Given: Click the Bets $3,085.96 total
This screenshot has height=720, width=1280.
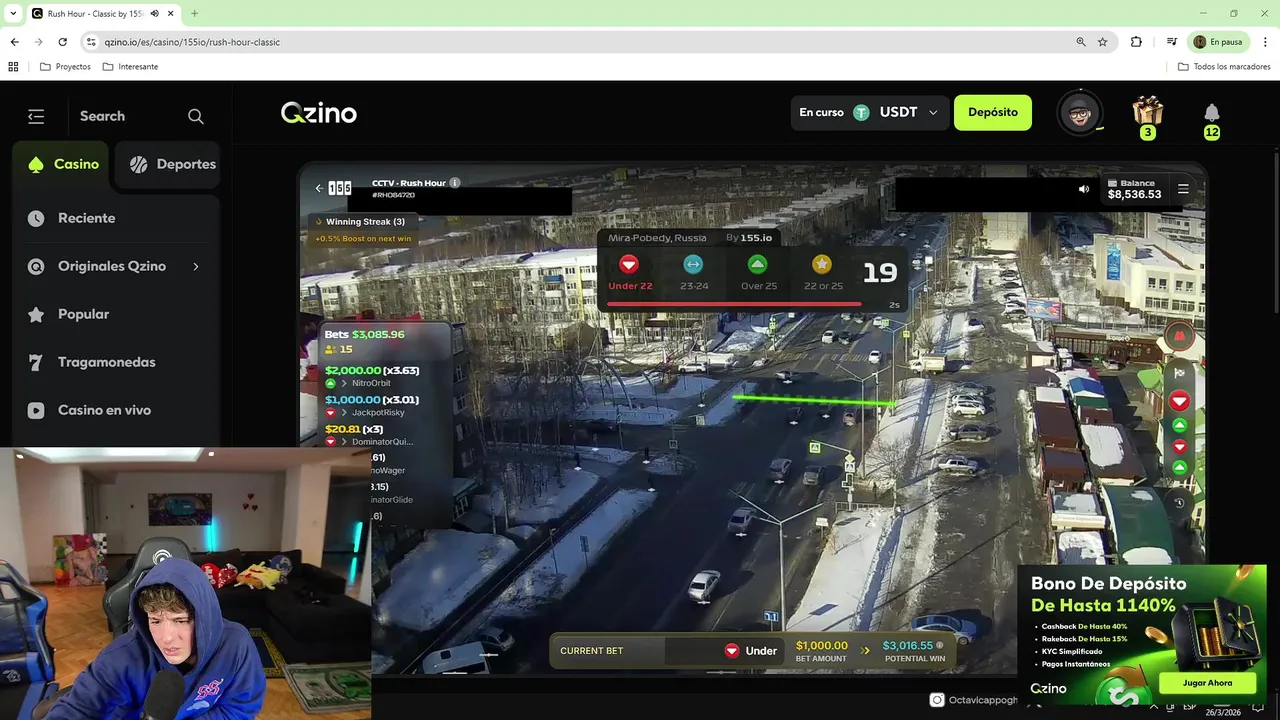Looking at the screenshot, I should pyautogui.click(x=364, y=334).
